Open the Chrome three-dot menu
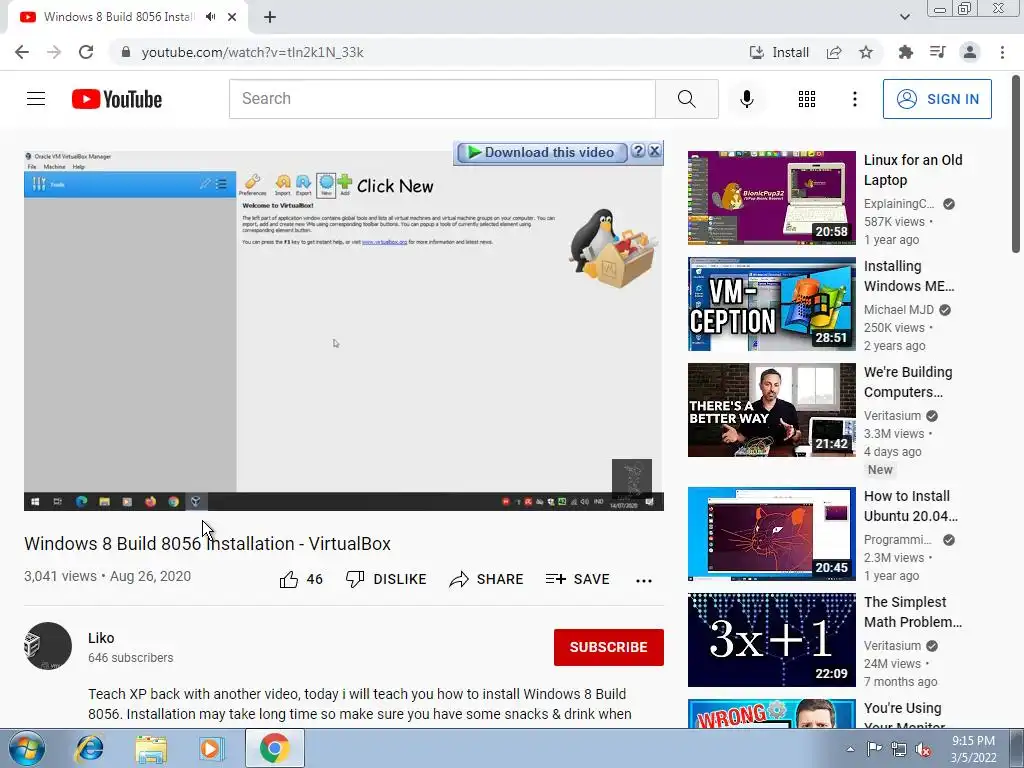 [x=1002, y=52]
